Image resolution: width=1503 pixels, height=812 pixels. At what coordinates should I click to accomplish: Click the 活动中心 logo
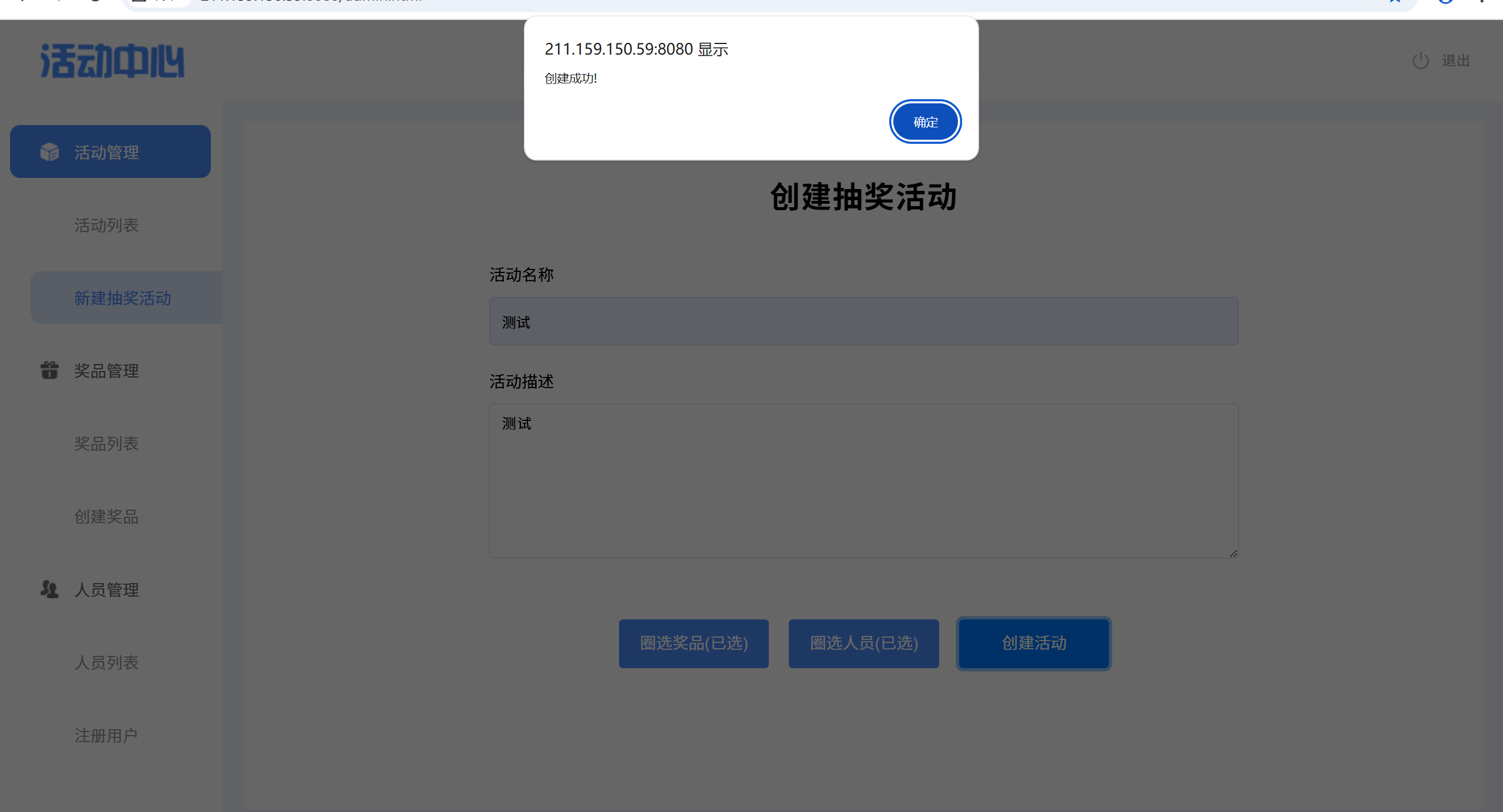click(x=112, y=61)
